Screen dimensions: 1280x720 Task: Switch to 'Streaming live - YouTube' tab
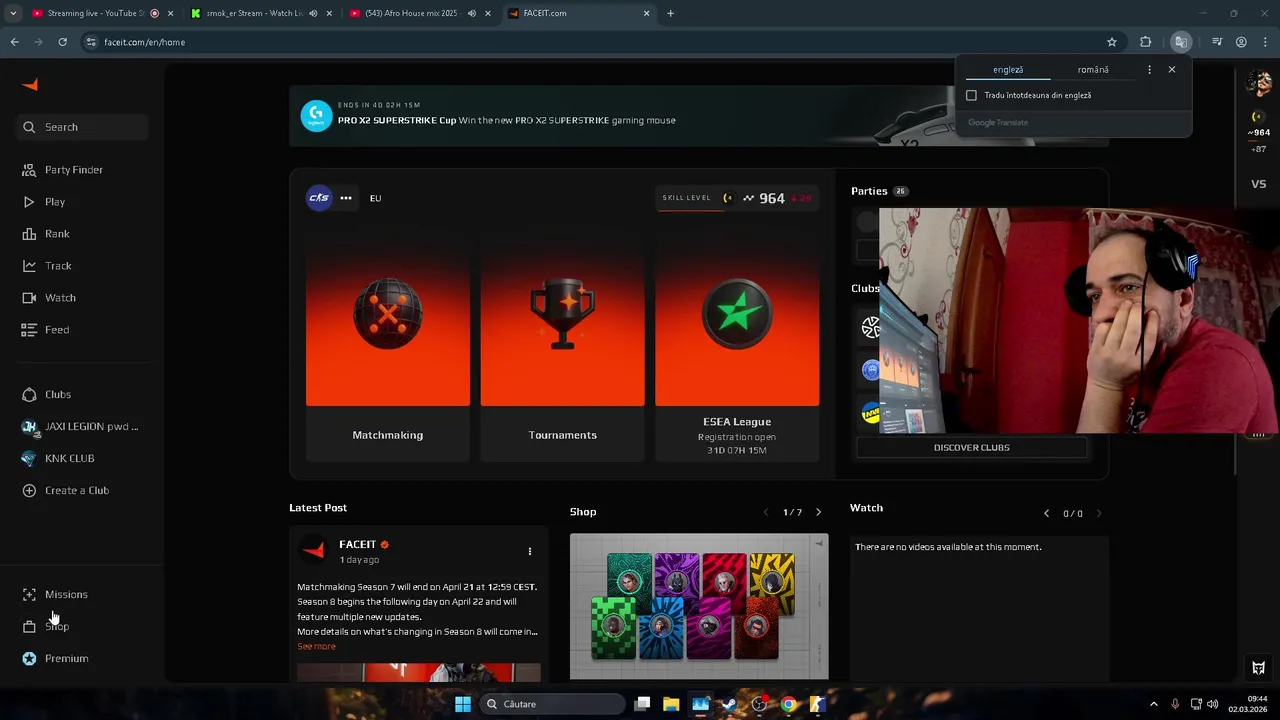[x=101, y=13]
